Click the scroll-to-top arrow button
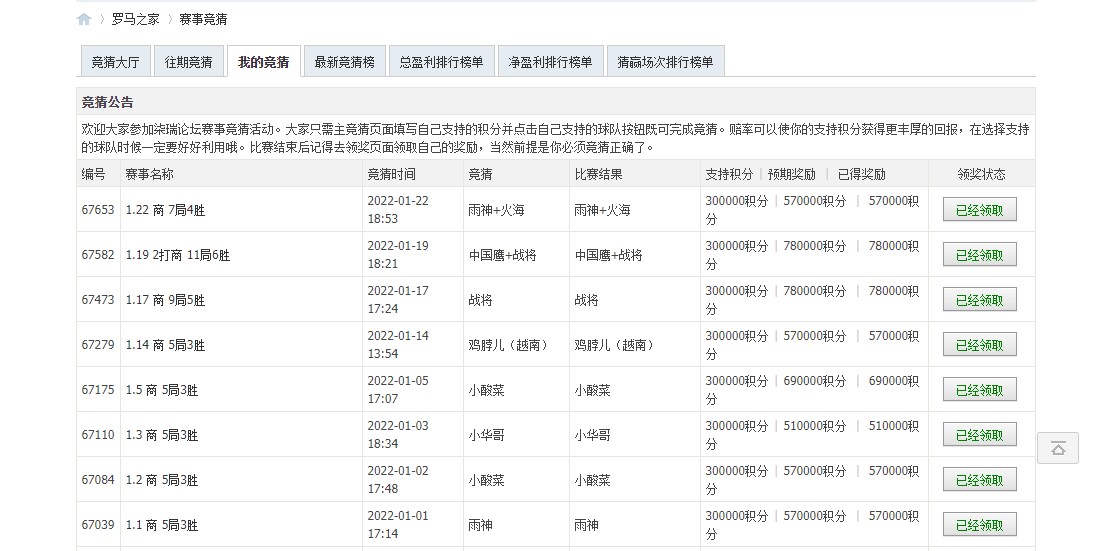This screenshot has height=551, width=1118. tap(1057, 448)
